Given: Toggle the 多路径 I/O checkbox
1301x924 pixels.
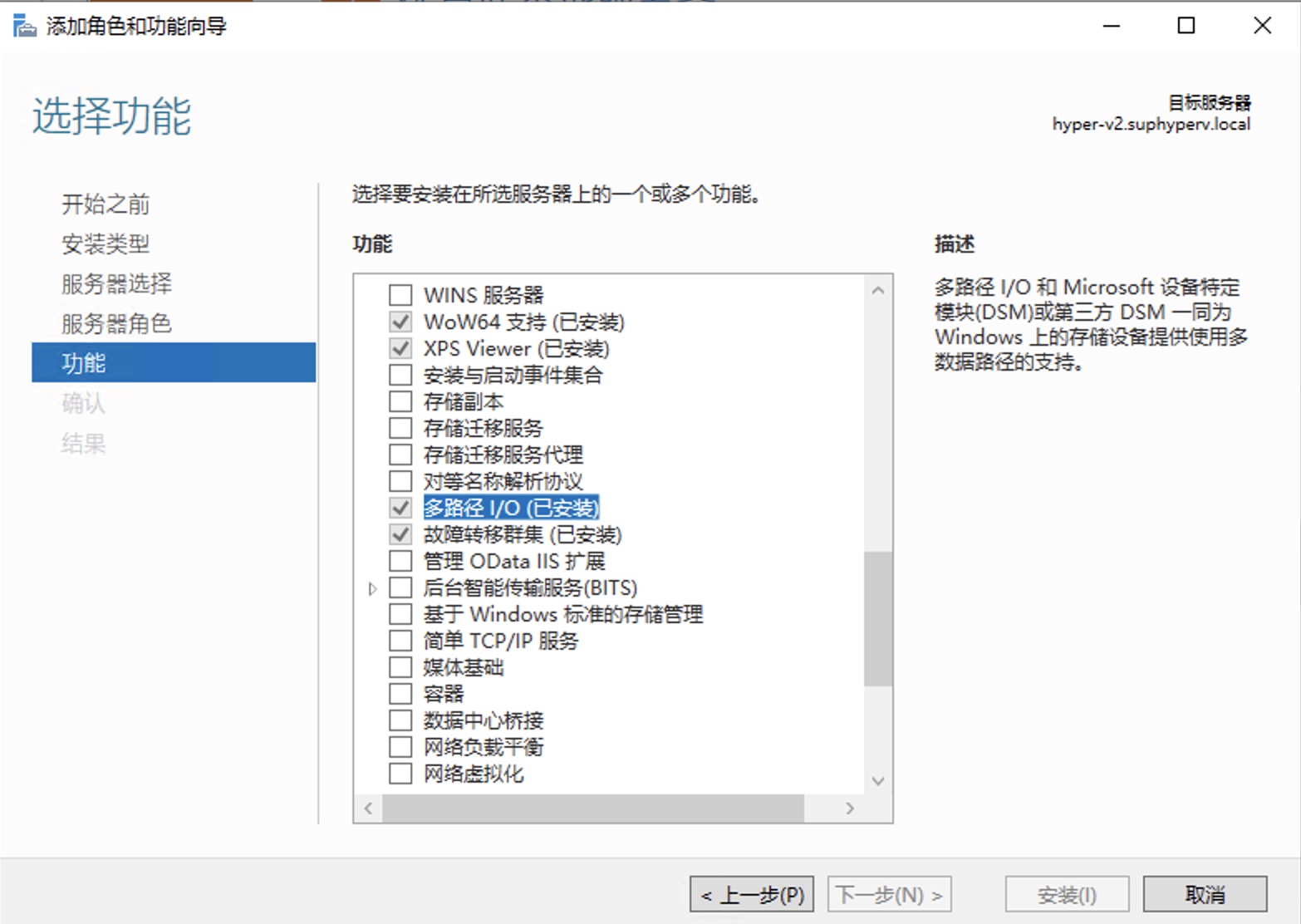Looking at the screenshot, I should tap(400, 508).
